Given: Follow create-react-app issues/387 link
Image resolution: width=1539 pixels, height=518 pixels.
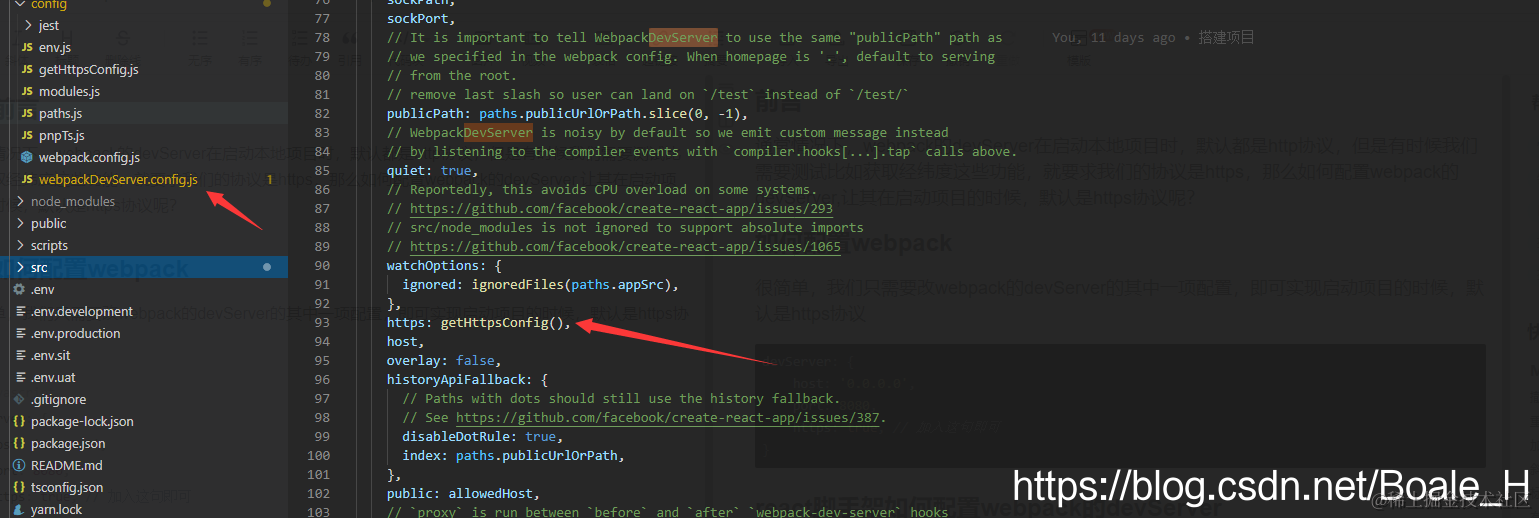Looking at the screenshot, I should [667, 418].
